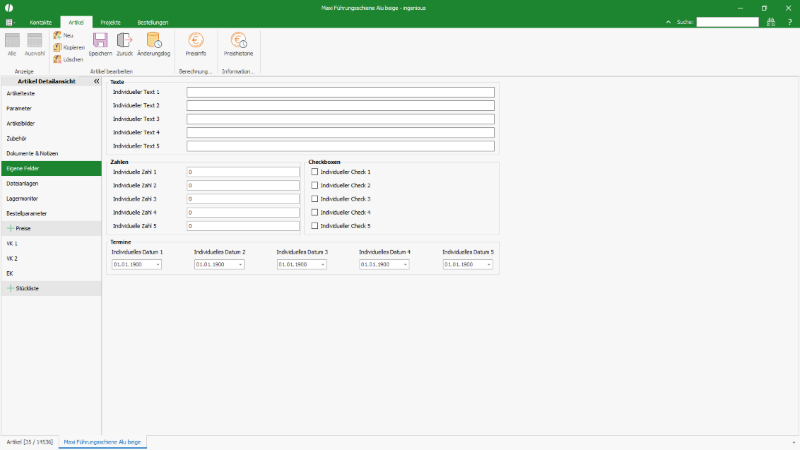Viewport: 800px width, 450px height.
Task: Toggle Individueller Check 2
Action: (x=315, y=185)
